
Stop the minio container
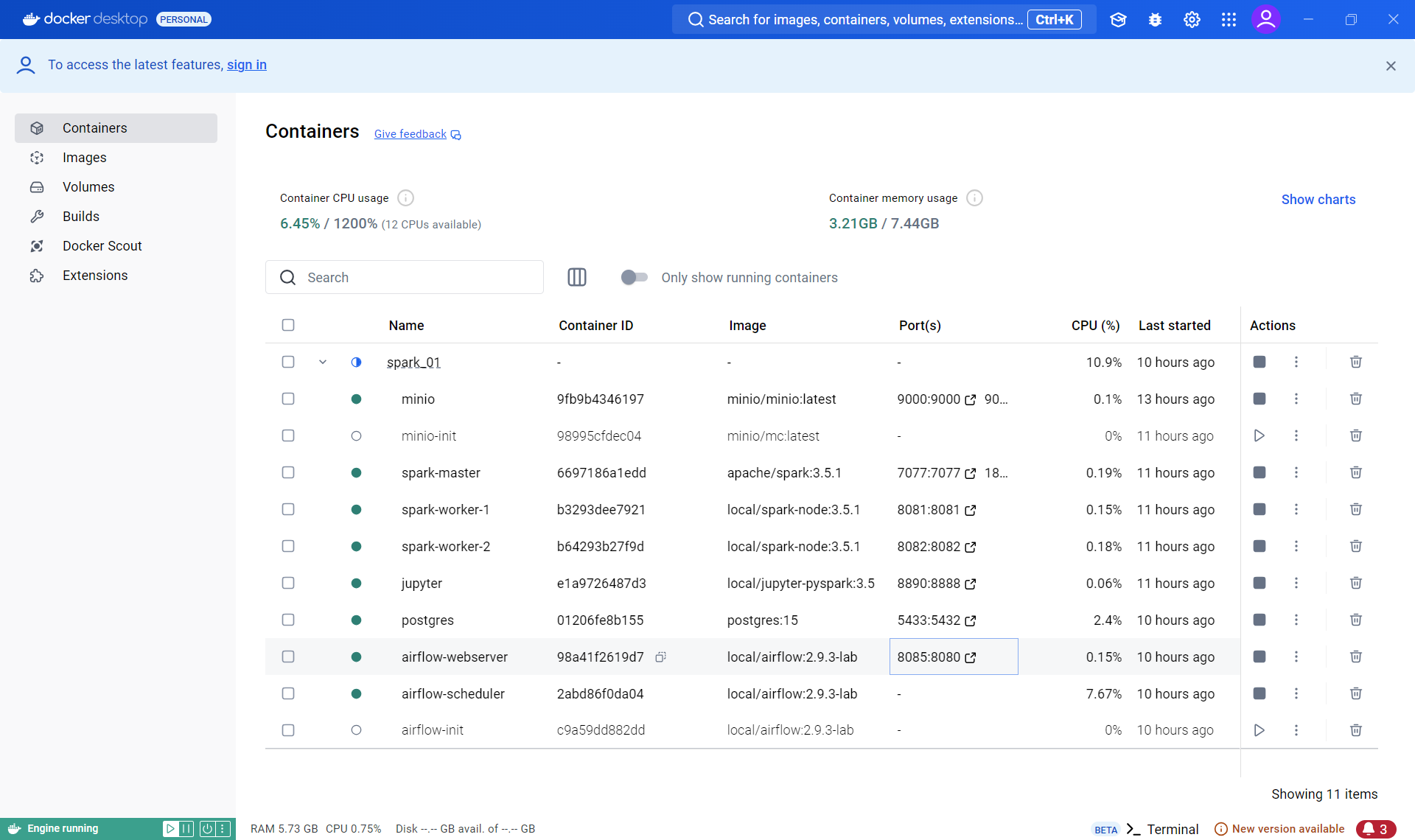[1259, 399]
